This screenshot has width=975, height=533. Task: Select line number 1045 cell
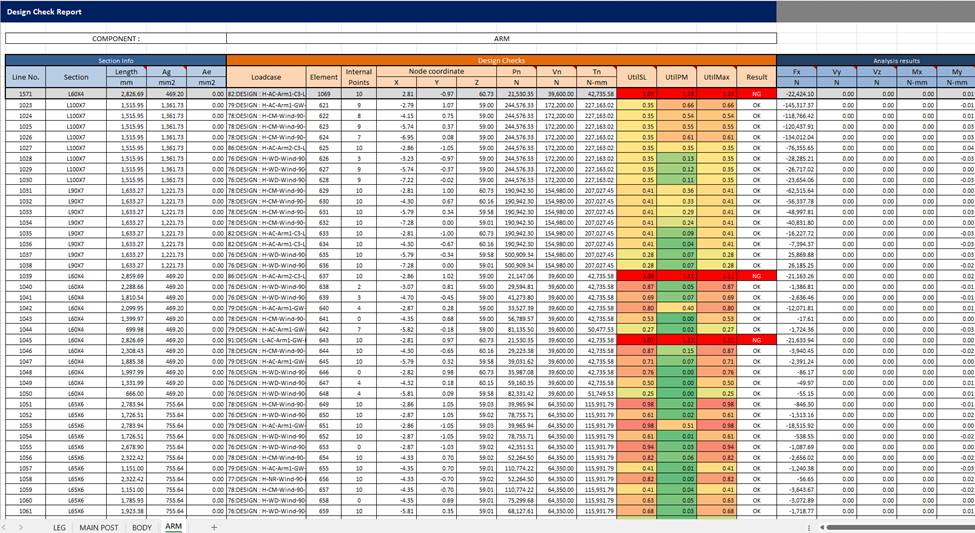[25, 340]
